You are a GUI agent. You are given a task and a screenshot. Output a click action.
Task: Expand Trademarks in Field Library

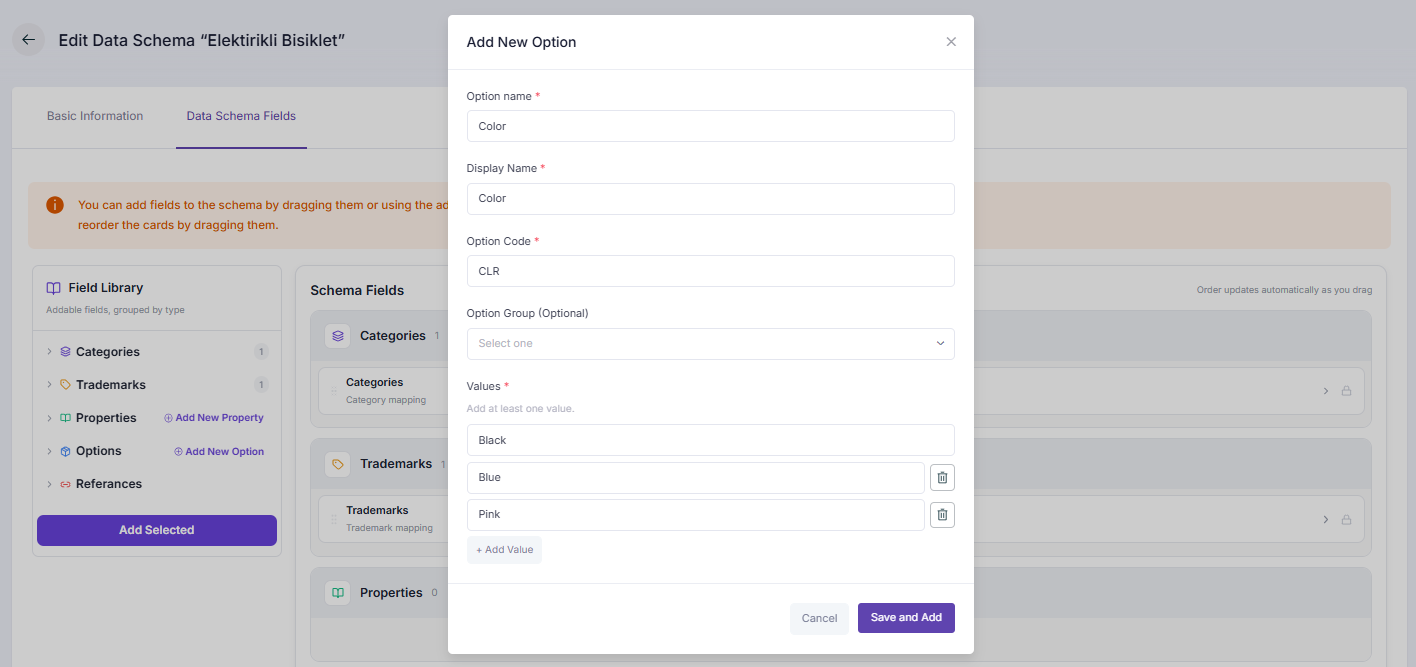49,385
